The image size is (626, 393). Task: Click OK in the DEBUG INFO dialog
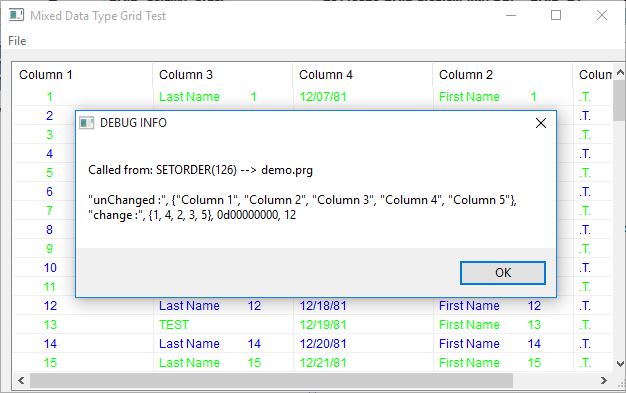[503, 273]
